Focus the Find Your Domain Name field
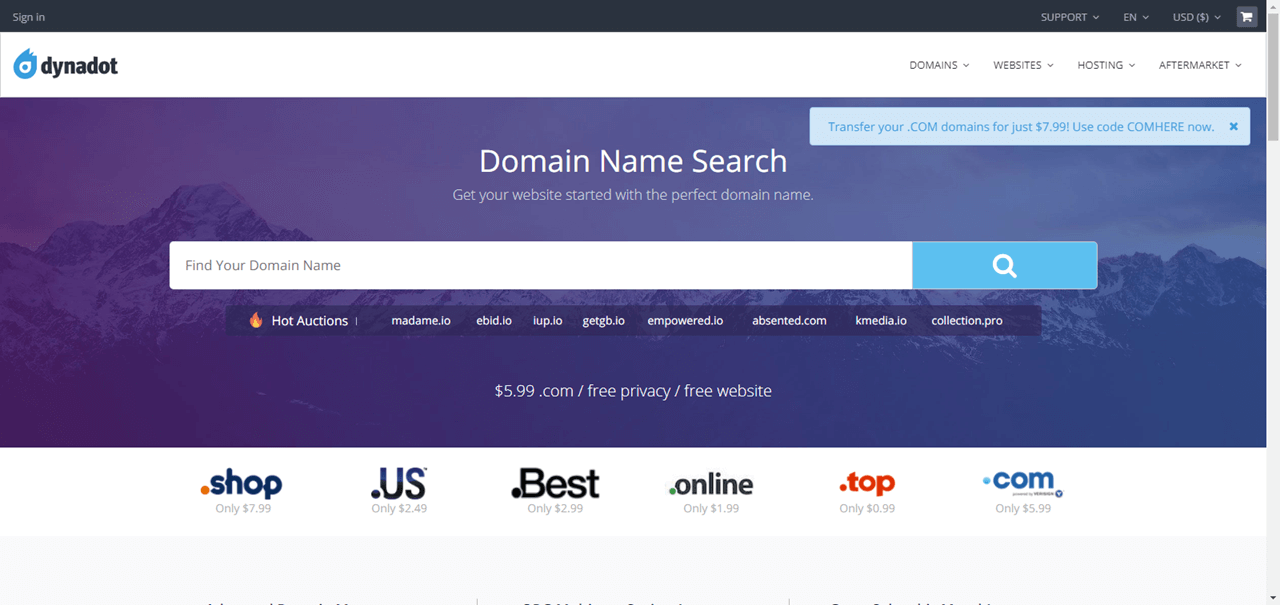 (x=540, y=266)
